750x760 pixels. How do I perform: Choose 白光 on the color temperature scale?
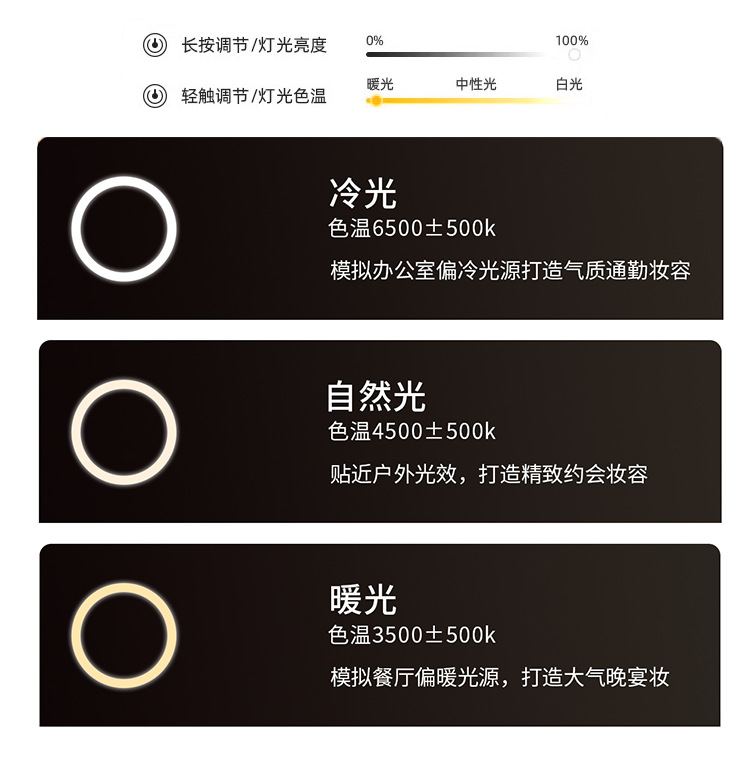[x=569, y=84]
